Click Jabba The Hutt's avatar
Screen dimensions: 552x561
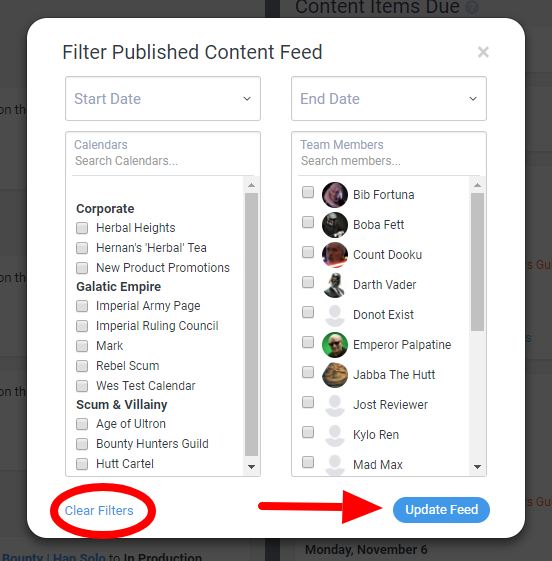[x=335, y=375]
